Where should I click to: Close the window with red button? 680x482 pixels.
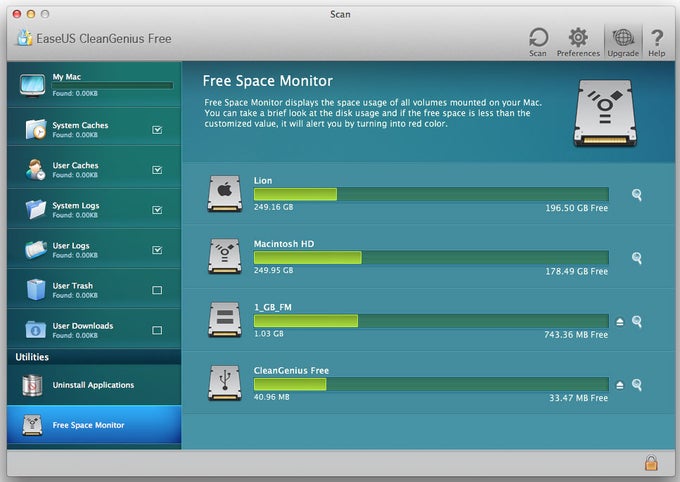pos(17,14)
